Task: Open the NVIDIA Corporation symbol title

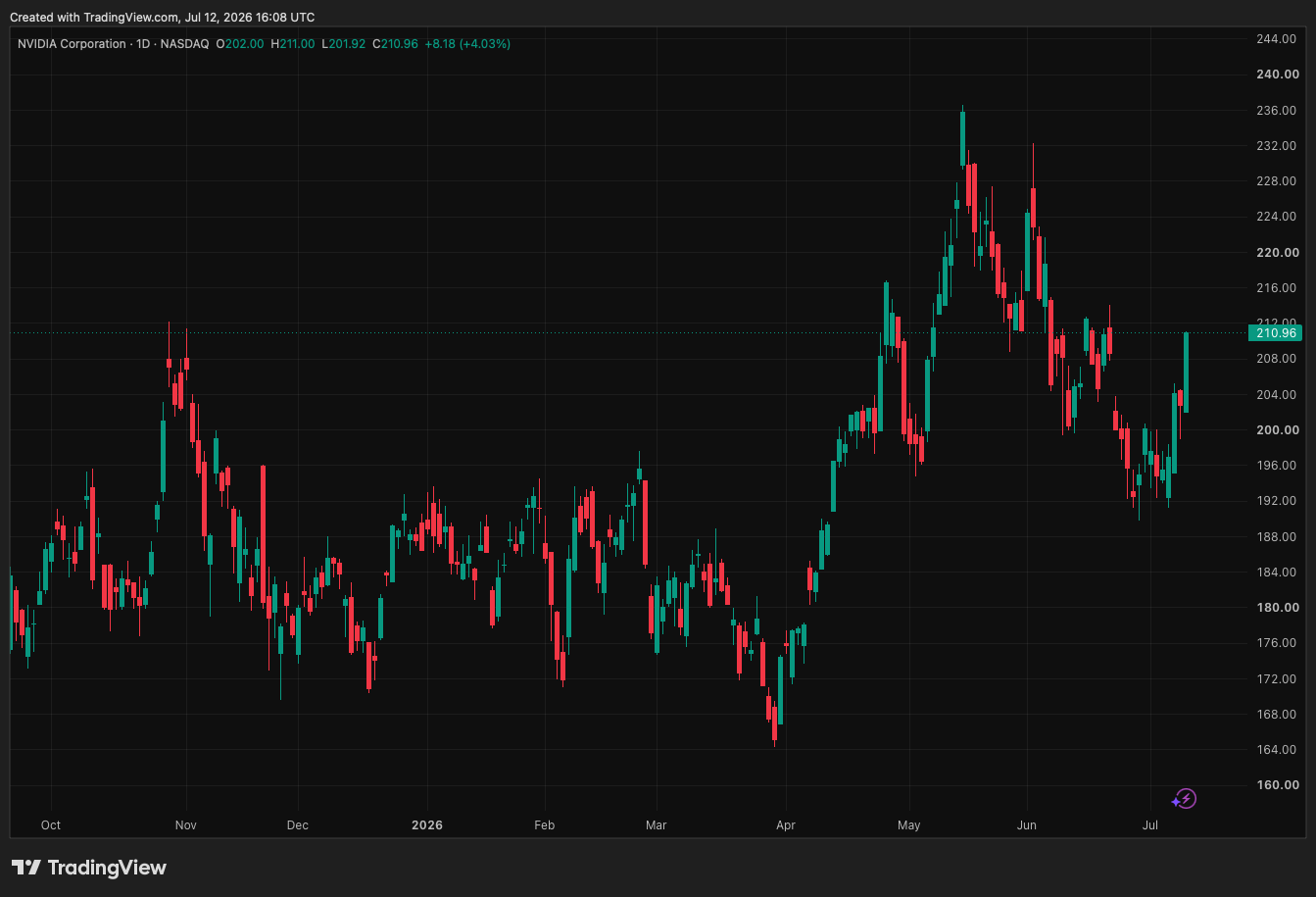Action: coord(72,43)
